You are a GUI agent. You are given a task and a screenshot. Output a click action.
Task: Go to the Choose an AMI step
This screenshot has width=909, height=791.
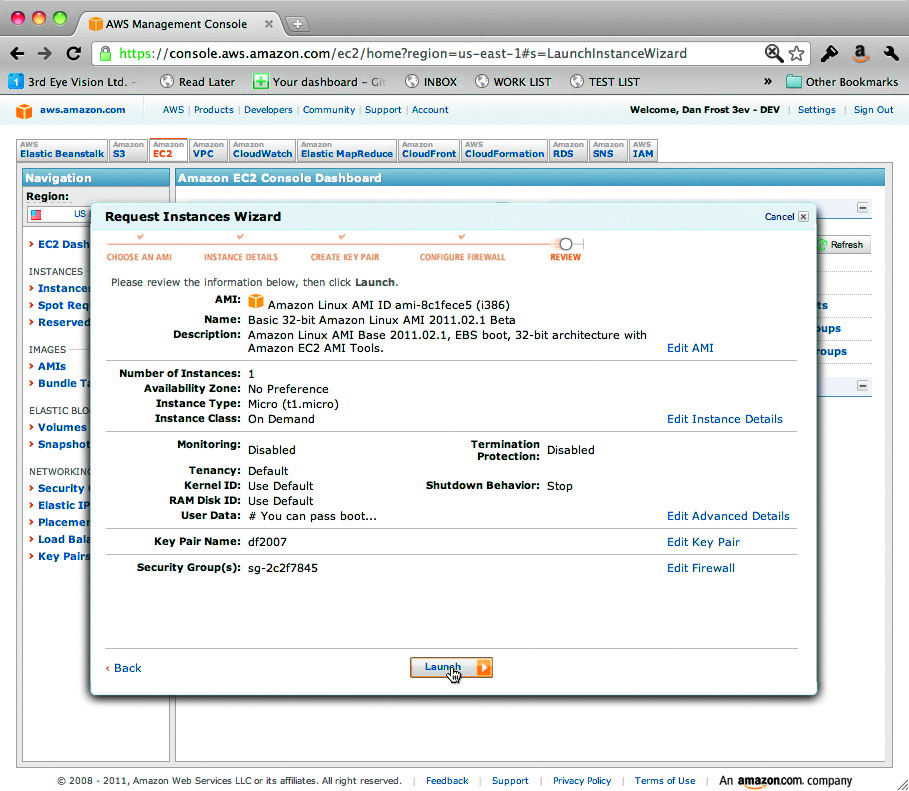[x=139, y=257]
